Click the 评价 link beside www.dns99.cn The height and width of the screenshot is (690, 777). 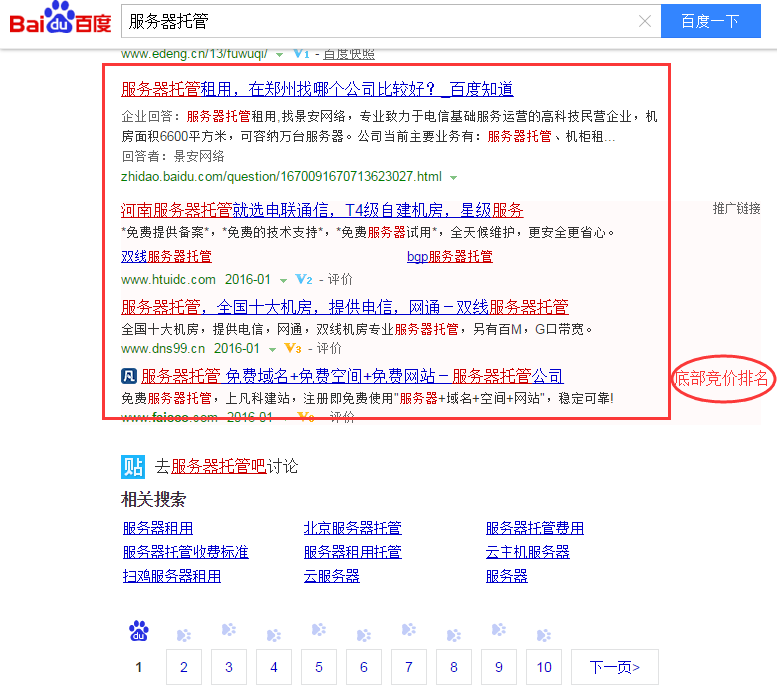(x=329, y=349)
